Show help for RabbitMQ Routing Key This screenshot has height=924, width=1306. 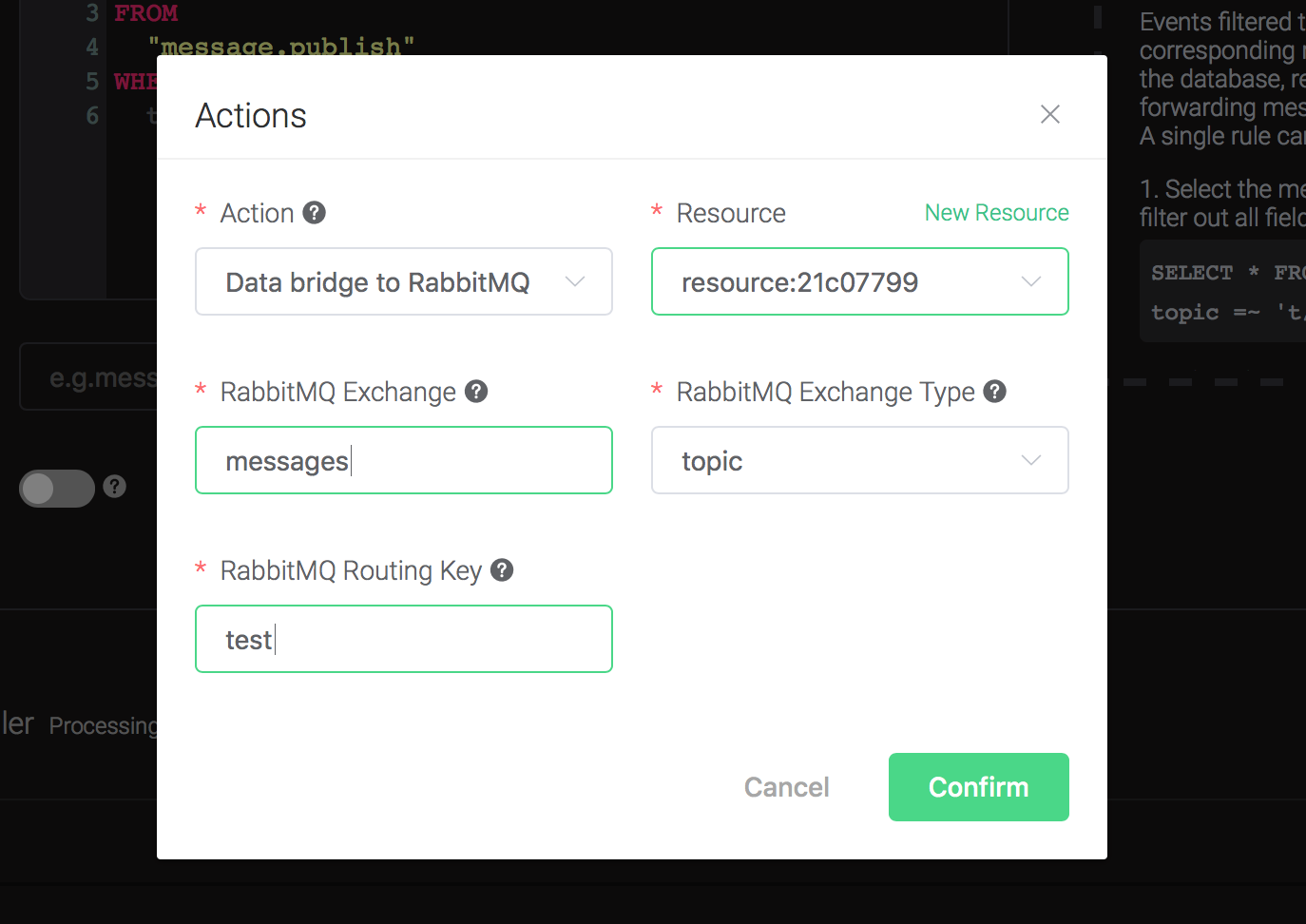[502, 569]
